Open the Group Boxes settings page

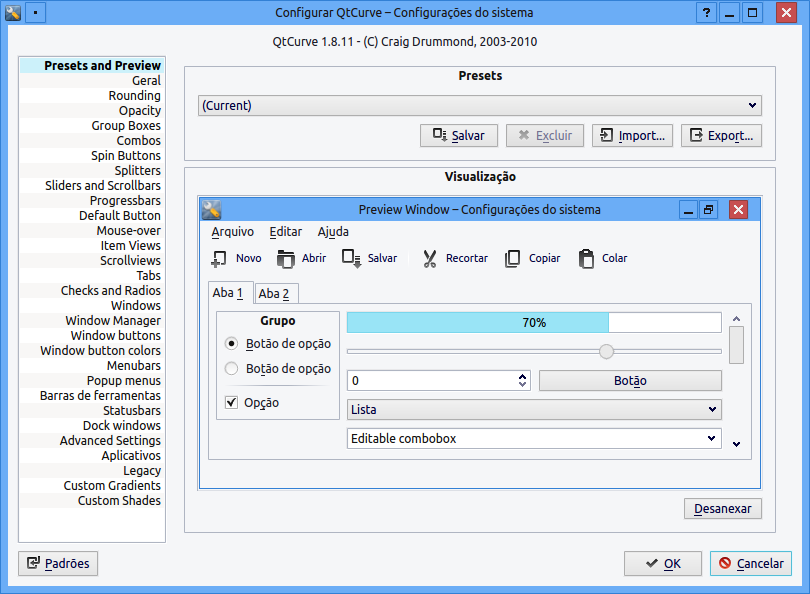[x=92, y=126]
